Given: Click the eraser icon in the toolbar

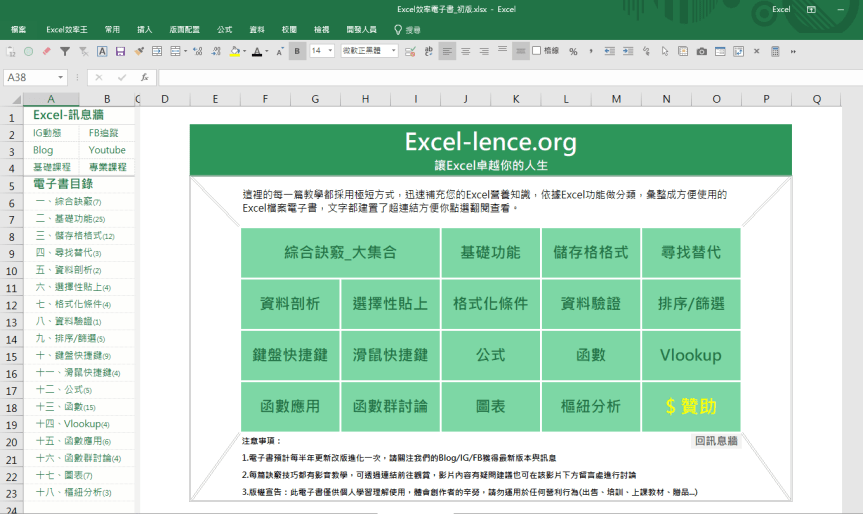Looking at the screenshot, I should (x=47, y=51).
